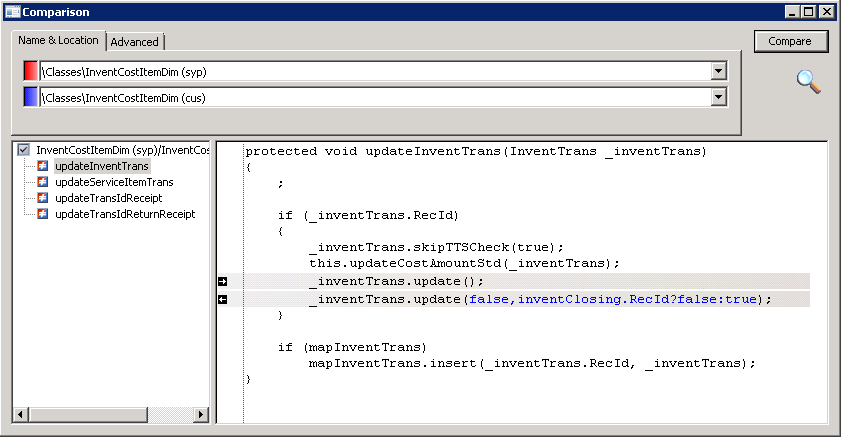
Task: Click the right-arrow insert icon beside _inventTrans.update()
Action: click(x=223, y=282)
